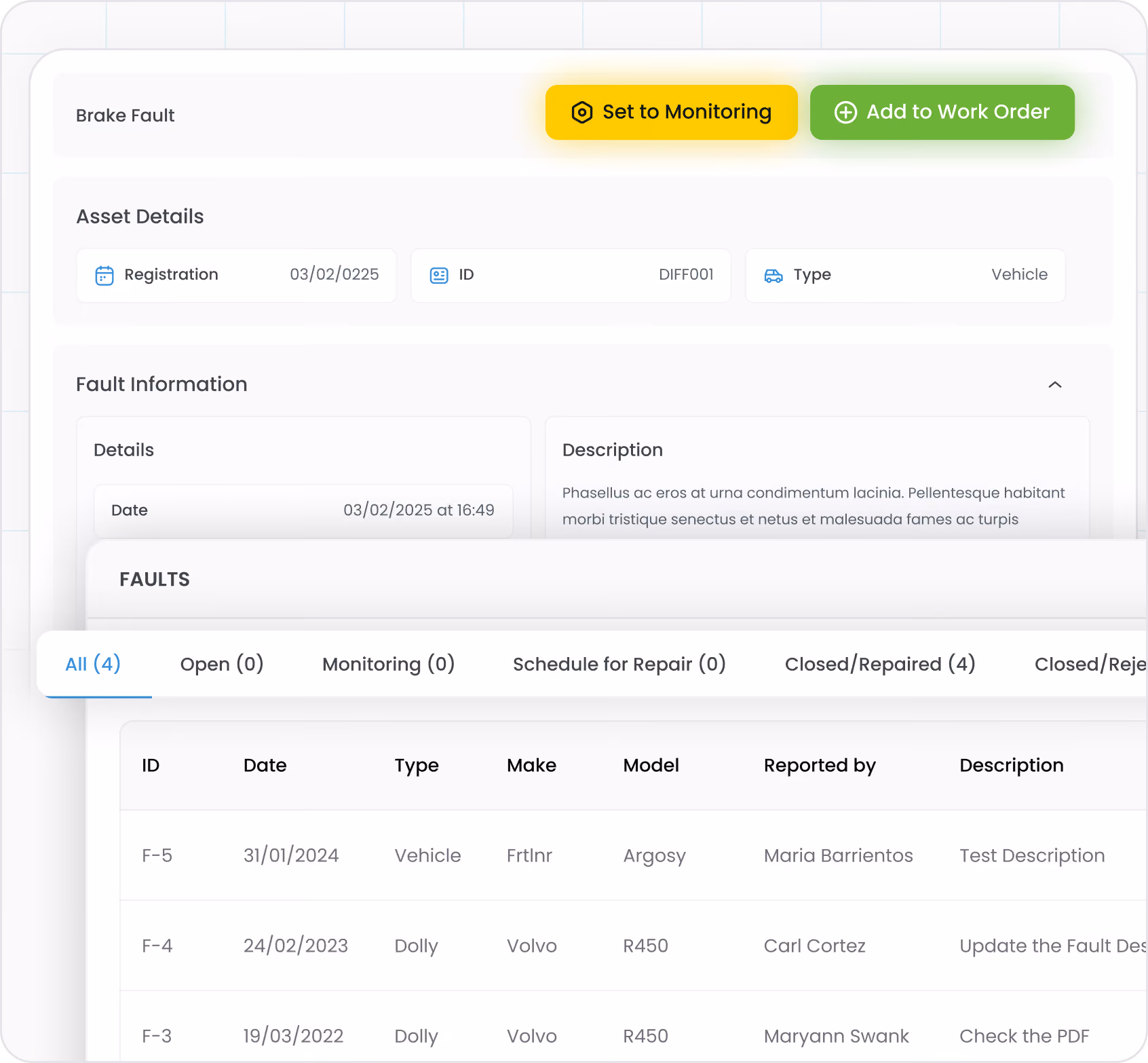The width and height of the screenshot is (1148, 1063).
Task: Click the asset Type value Vehicle
Action: tap(1019, 274)
